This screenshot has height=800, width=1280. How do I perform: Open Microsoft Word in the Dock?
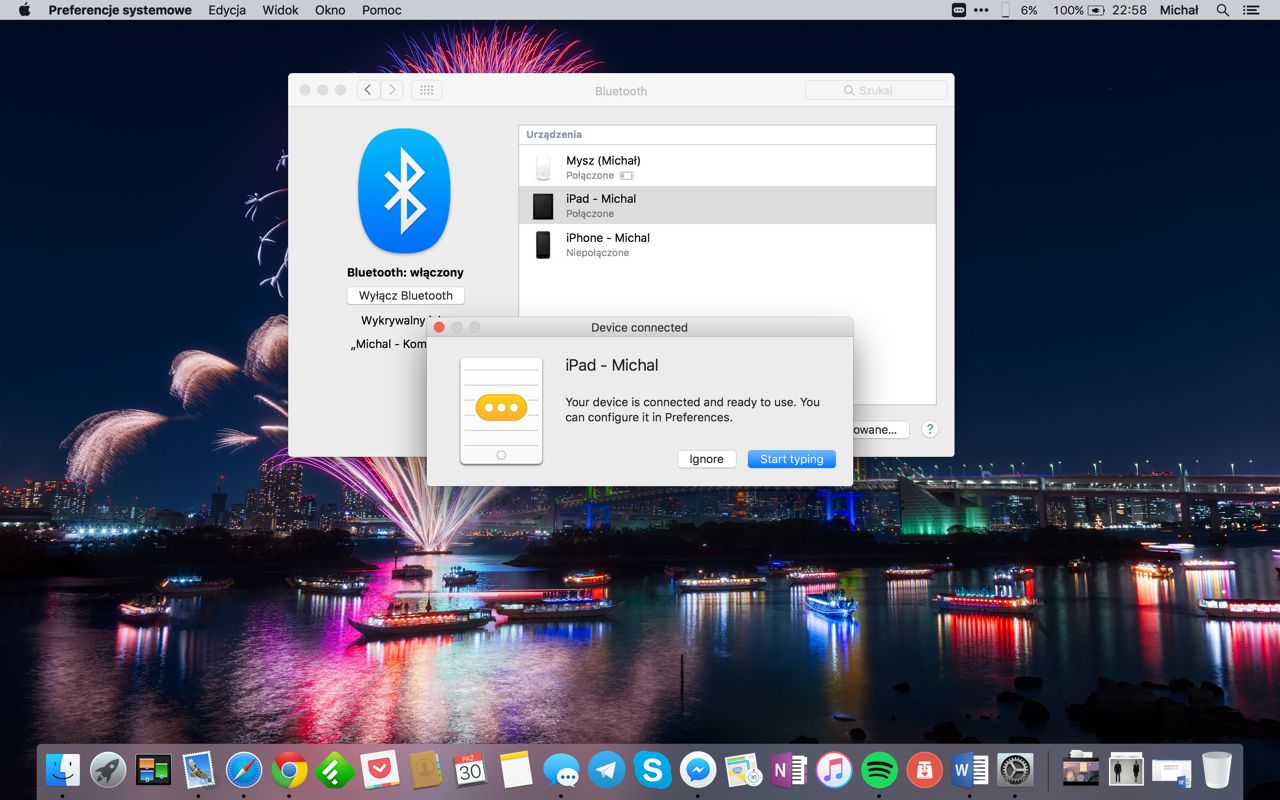pos(970,770)
